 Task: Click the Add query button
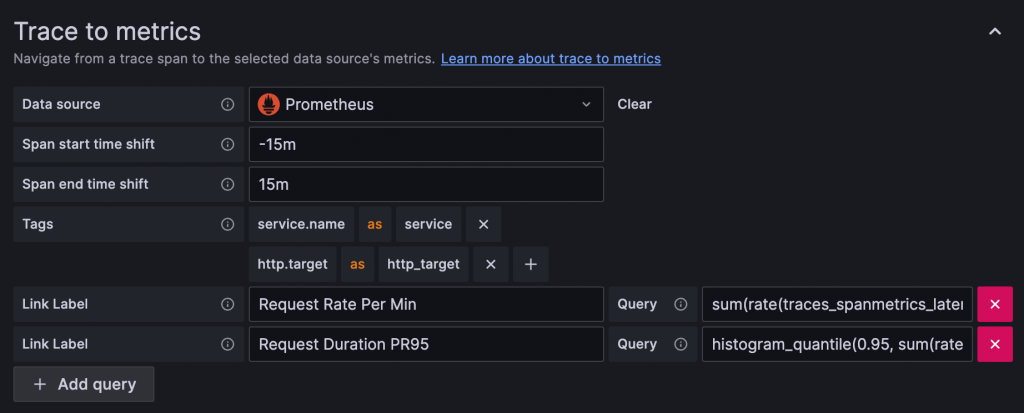click(x=84, y=384)
